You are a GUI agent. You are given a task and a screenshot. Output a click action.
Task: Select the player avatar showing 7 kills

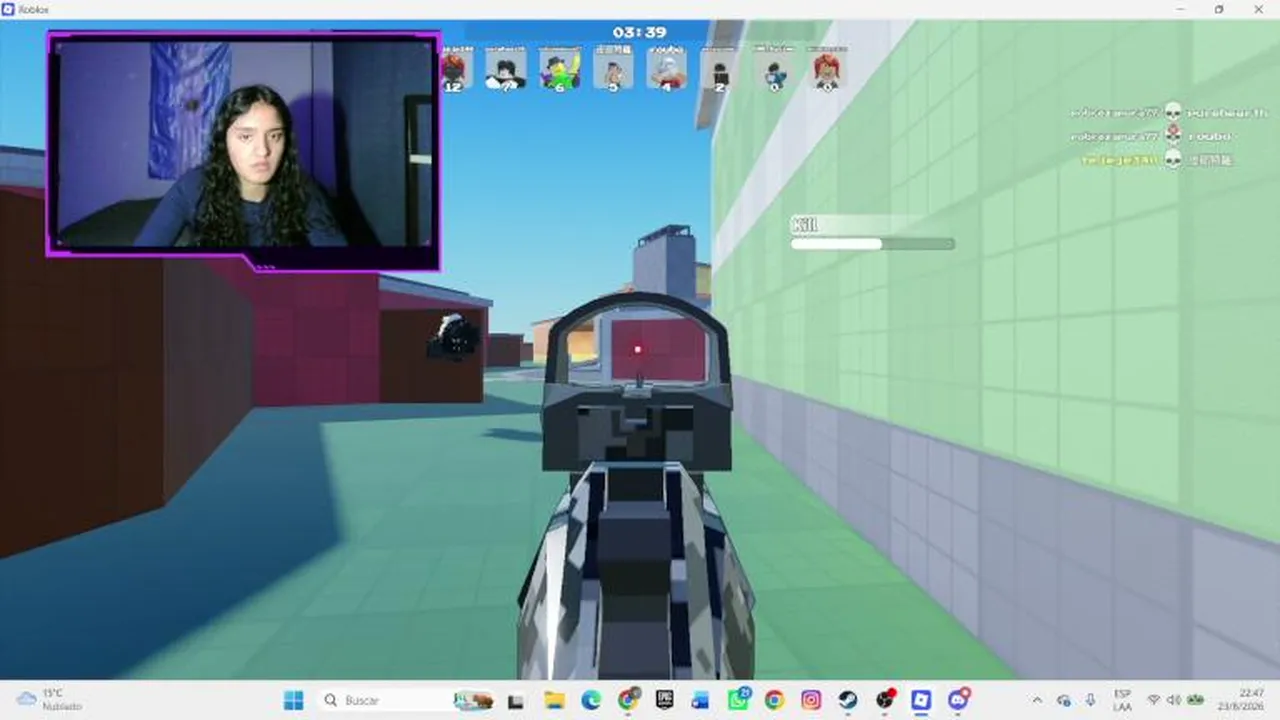tap(506, 69)
